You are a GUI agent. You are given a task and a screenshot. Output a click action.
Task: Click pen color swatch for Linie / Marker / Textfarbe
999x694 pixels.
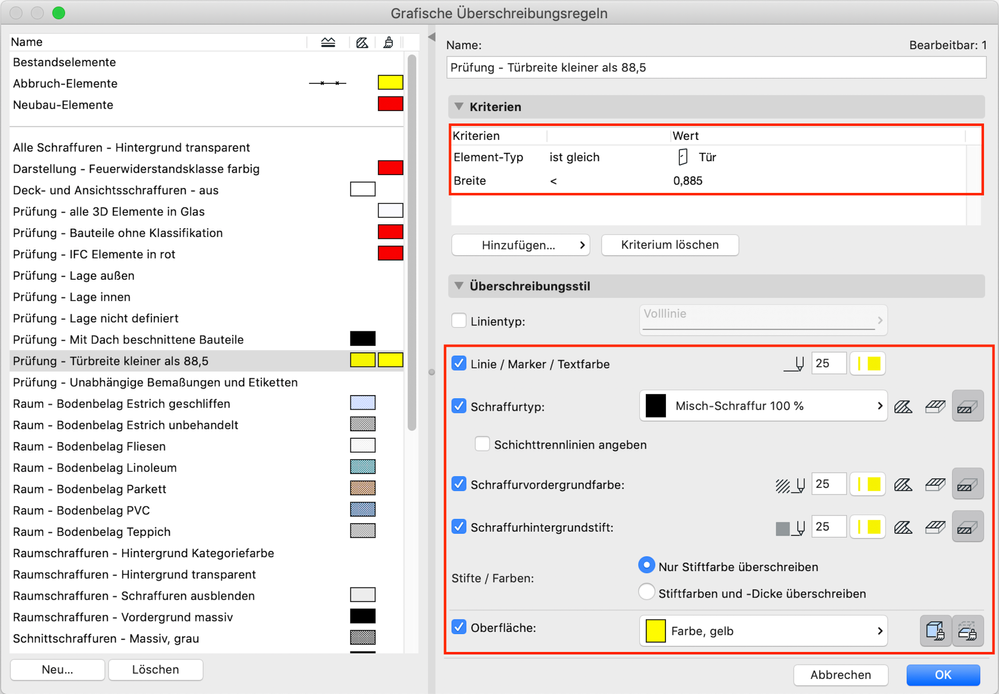(x=868, y=364)
